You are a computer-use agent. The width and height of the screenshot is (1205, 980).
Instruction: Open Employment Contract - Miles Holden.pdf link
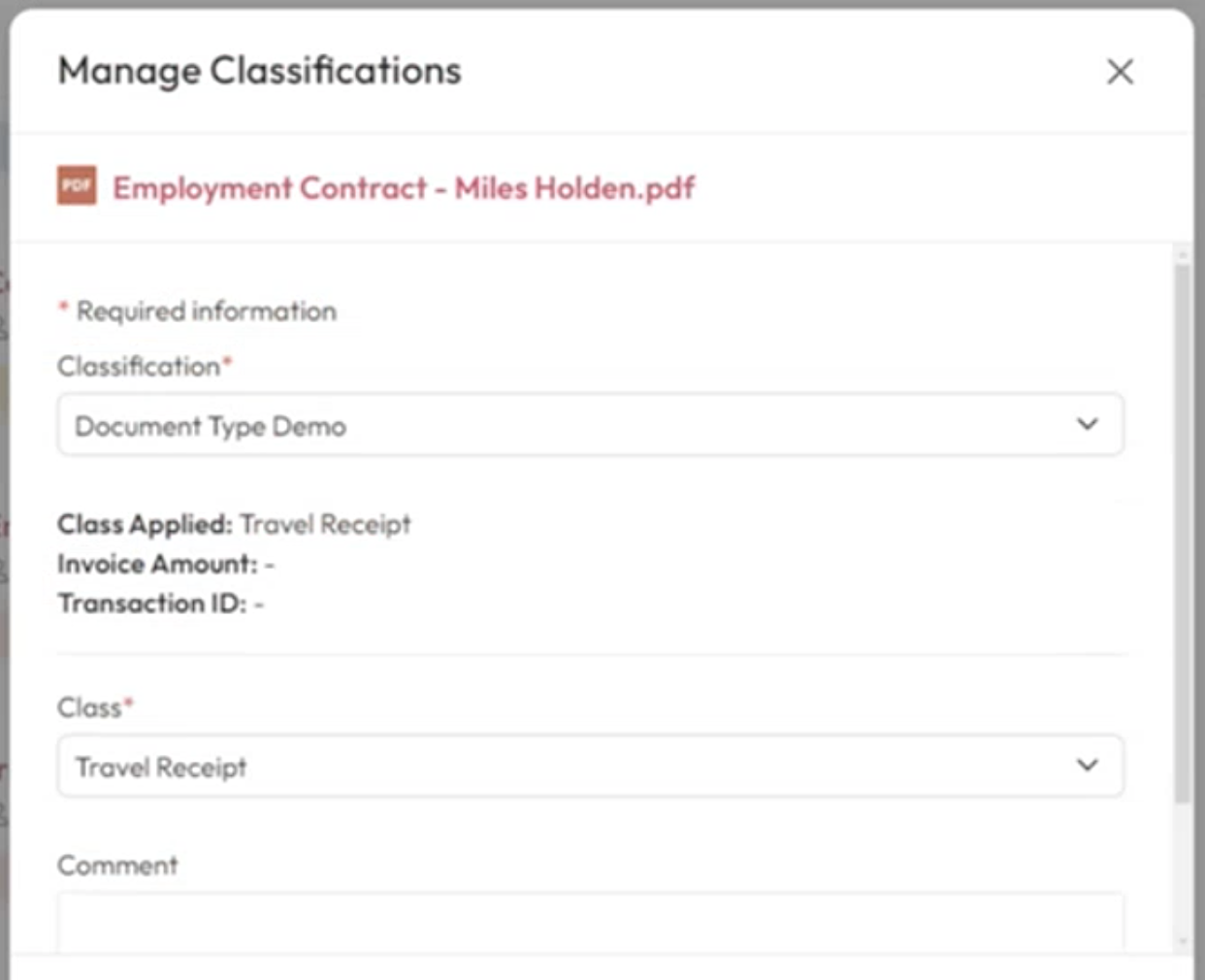(404, 188)
